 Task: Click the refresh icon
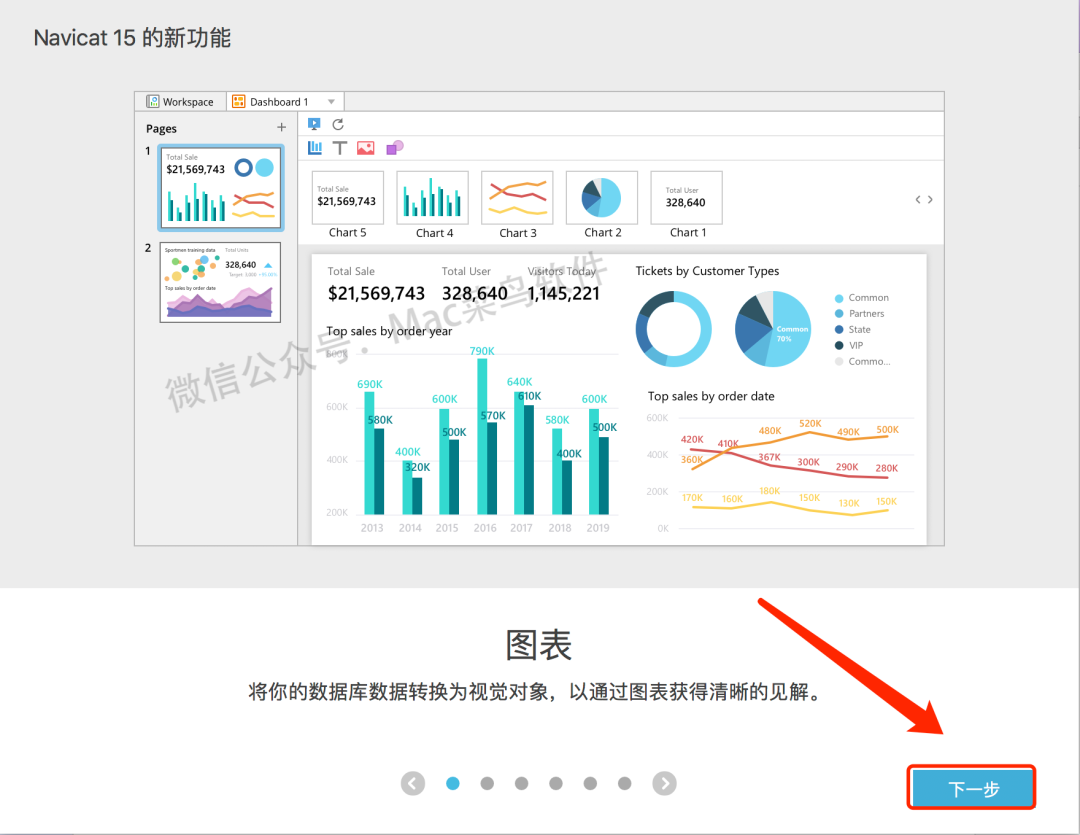(x=338, y=124)
